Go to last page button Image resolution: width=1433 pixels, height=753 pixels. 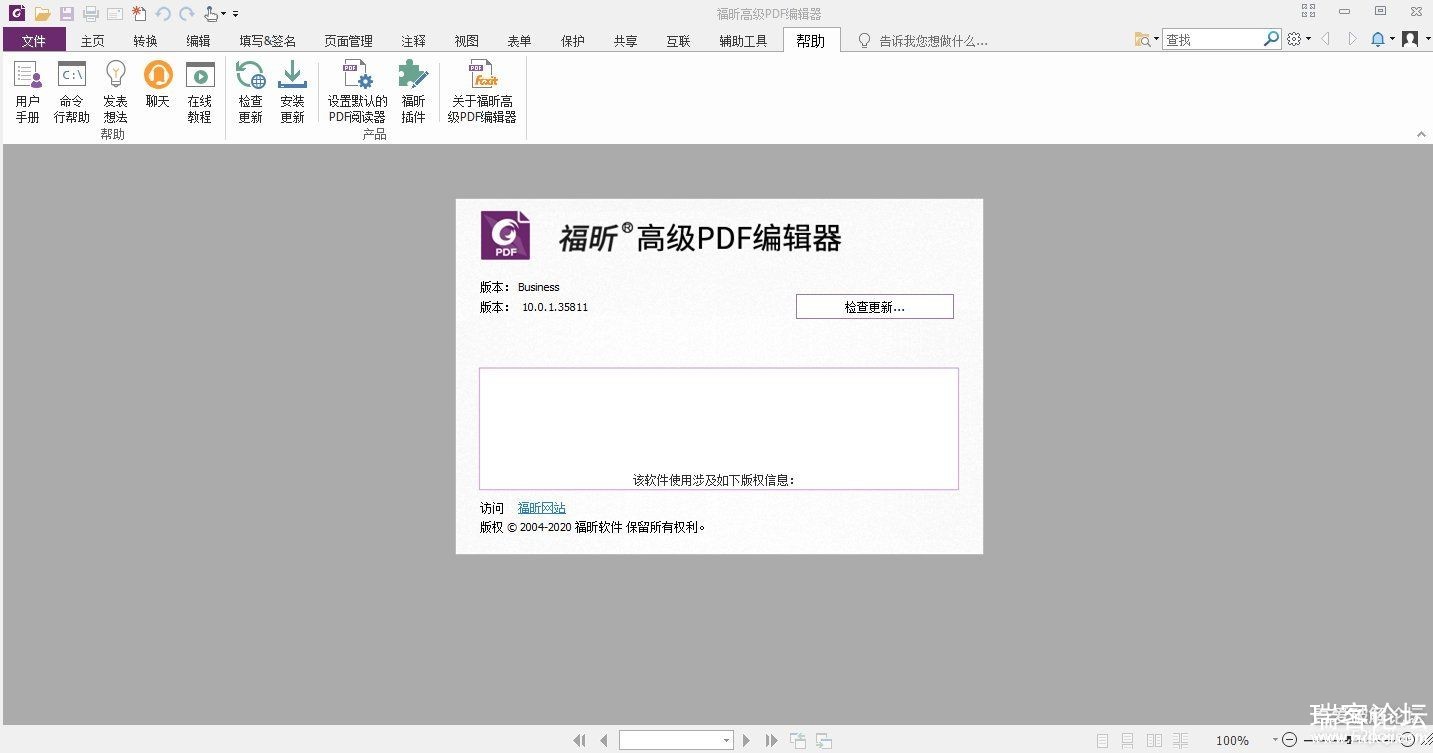[x=771, y=740]
